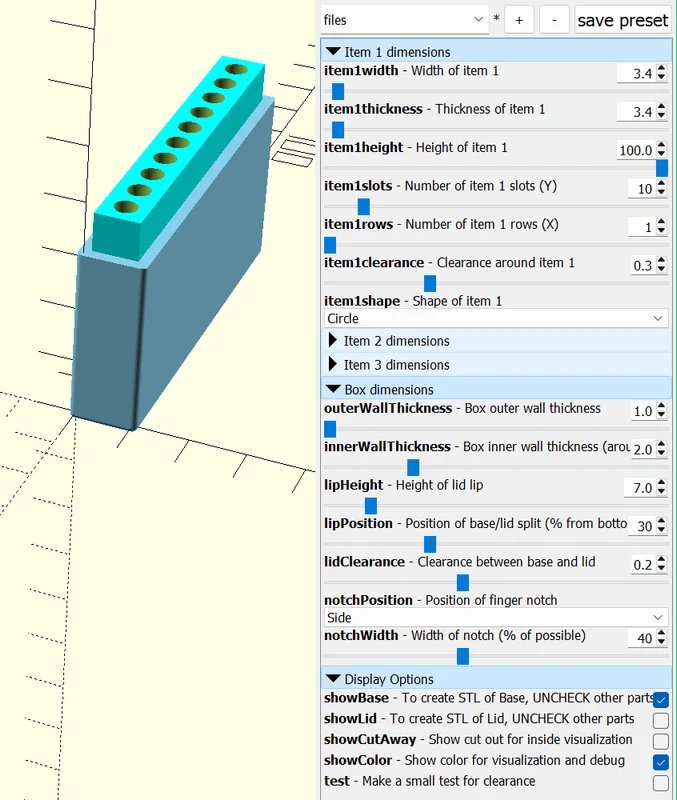This screenshot has width=677, height=800.
Task: Click the item1slots value field
Action: pos(641,189)
